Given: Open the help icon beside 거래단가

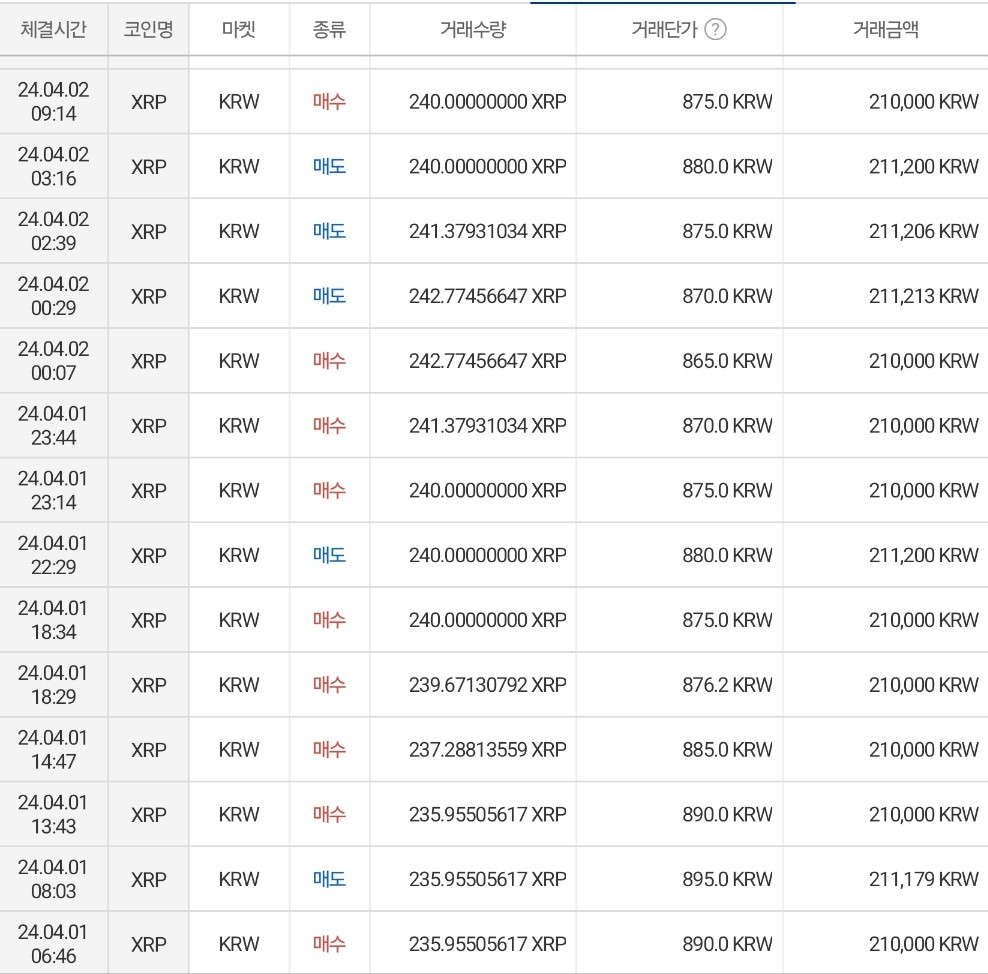Looking at the screenshot, I should click(715, 29).
